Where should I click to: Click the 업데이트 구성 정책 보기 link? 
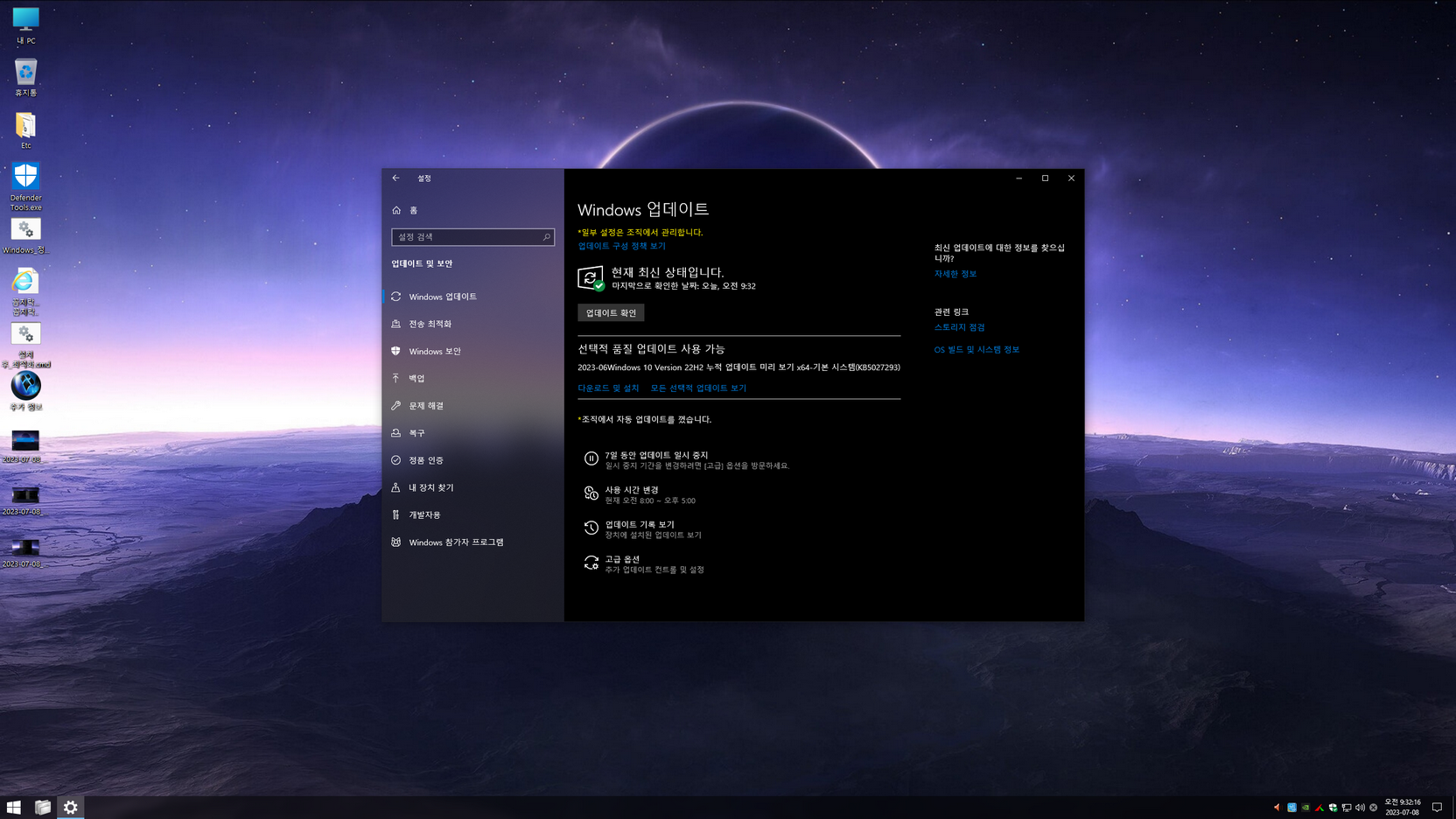pos(621,246)
